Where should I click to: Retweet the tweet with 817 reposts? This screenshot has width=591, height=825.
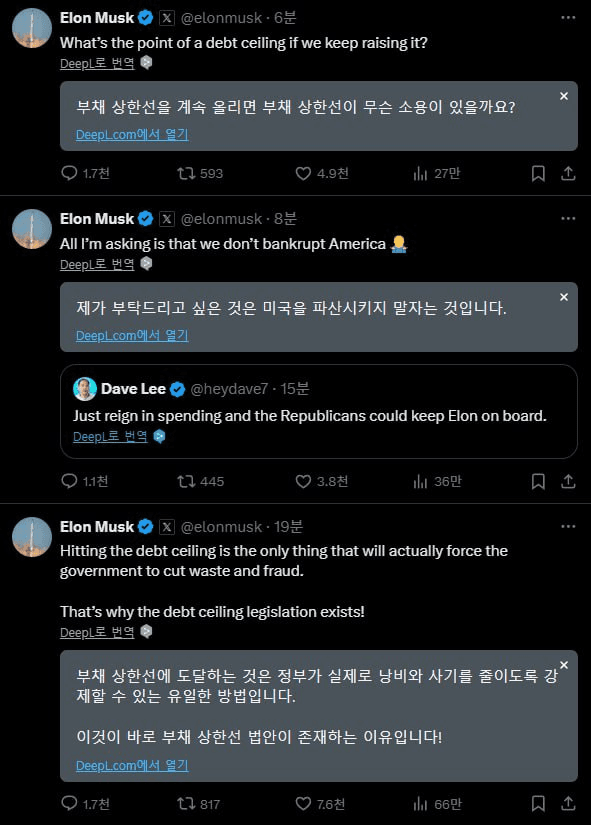click(x=199, y=804)
